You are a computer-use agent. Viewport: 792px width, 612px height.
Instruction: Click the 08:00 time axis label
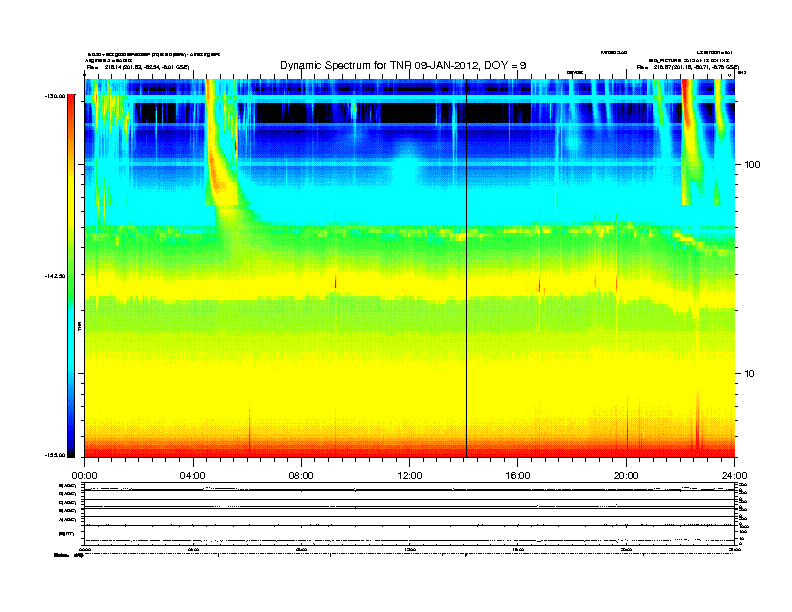[301, 476]
